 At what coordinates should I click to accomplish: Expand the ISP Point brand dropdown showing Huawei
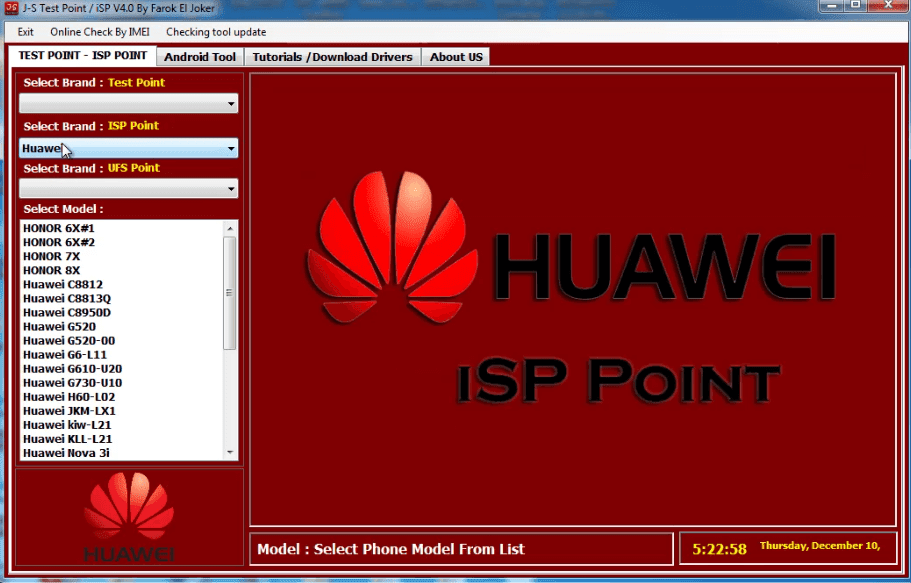(x=128, y=148)
